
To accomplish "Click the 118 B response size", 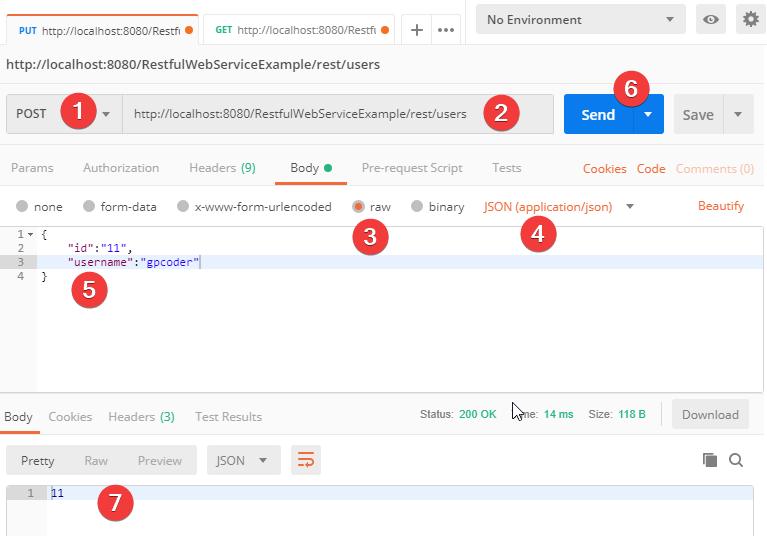I will (x=632, y=414).
